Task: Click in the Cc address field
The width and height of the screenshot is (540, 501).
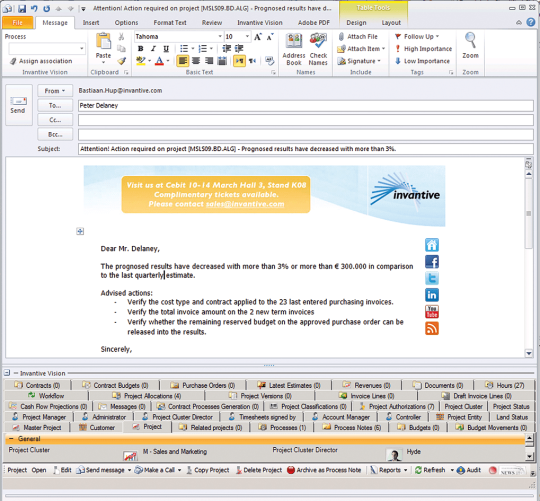Action: point(306,120)
